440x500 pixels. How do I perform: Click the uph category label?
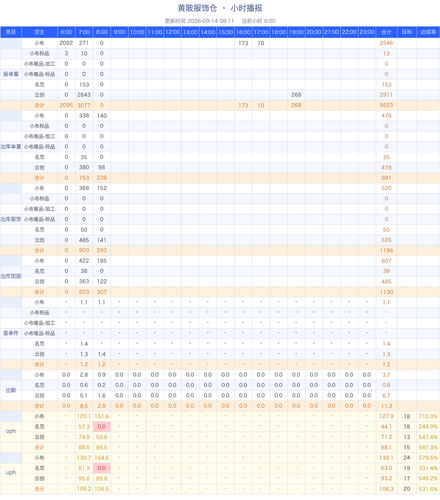(x=11, y=472)
